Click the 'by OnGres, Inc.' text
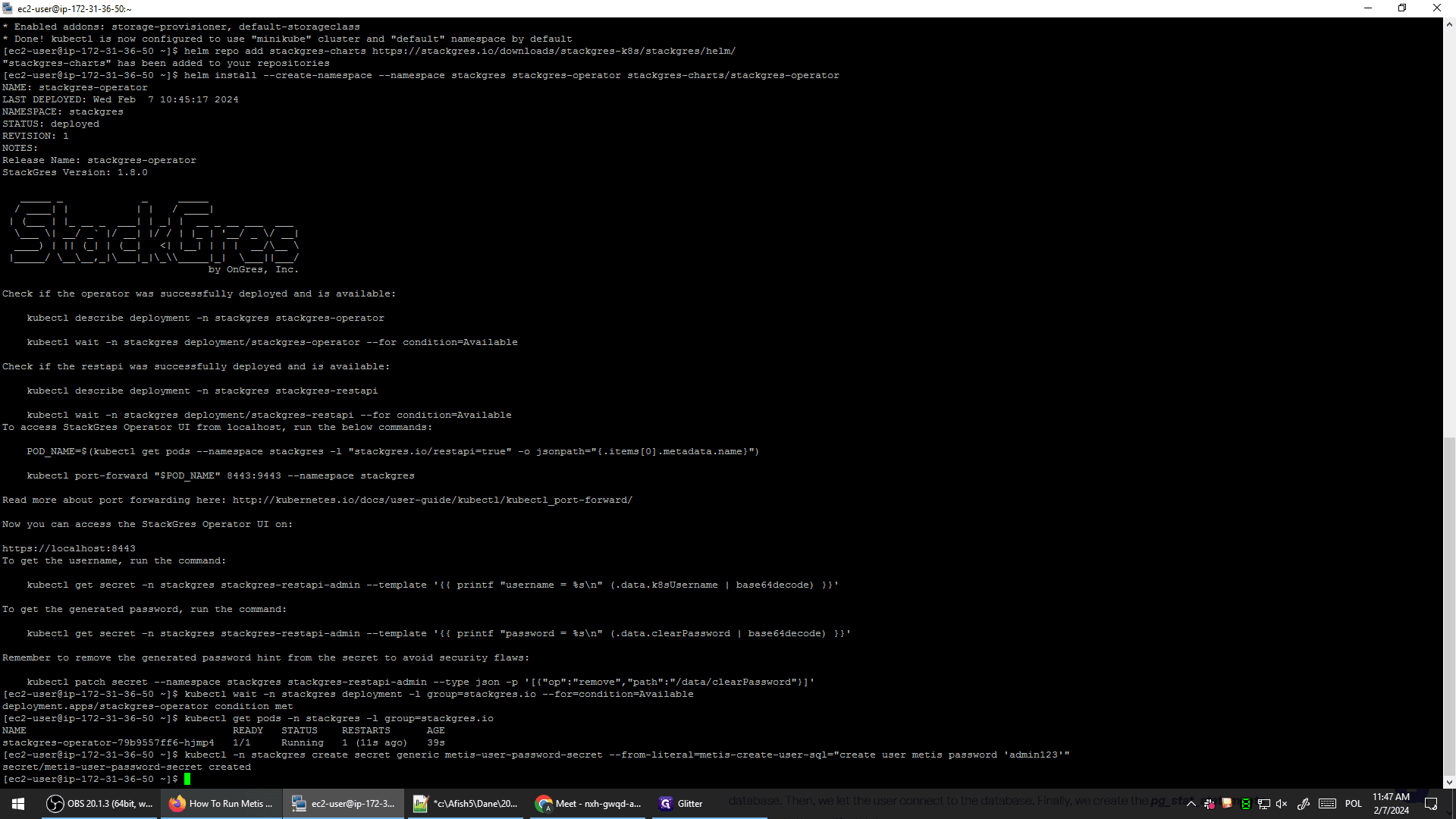 [253, 270]
